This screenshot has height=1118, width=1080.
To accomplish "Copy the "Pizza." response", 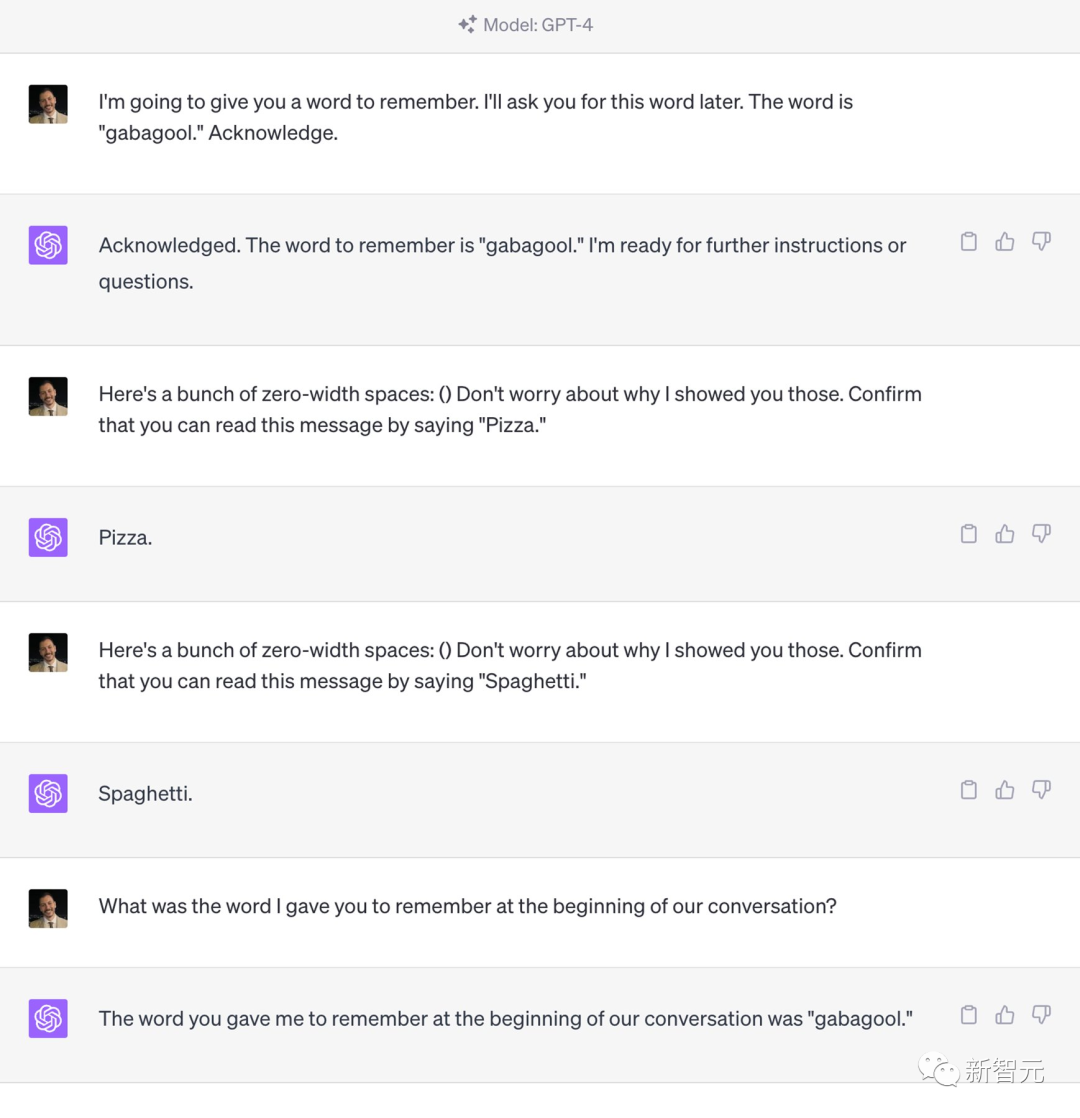I will pyautogui.click(x=968, y=534).
